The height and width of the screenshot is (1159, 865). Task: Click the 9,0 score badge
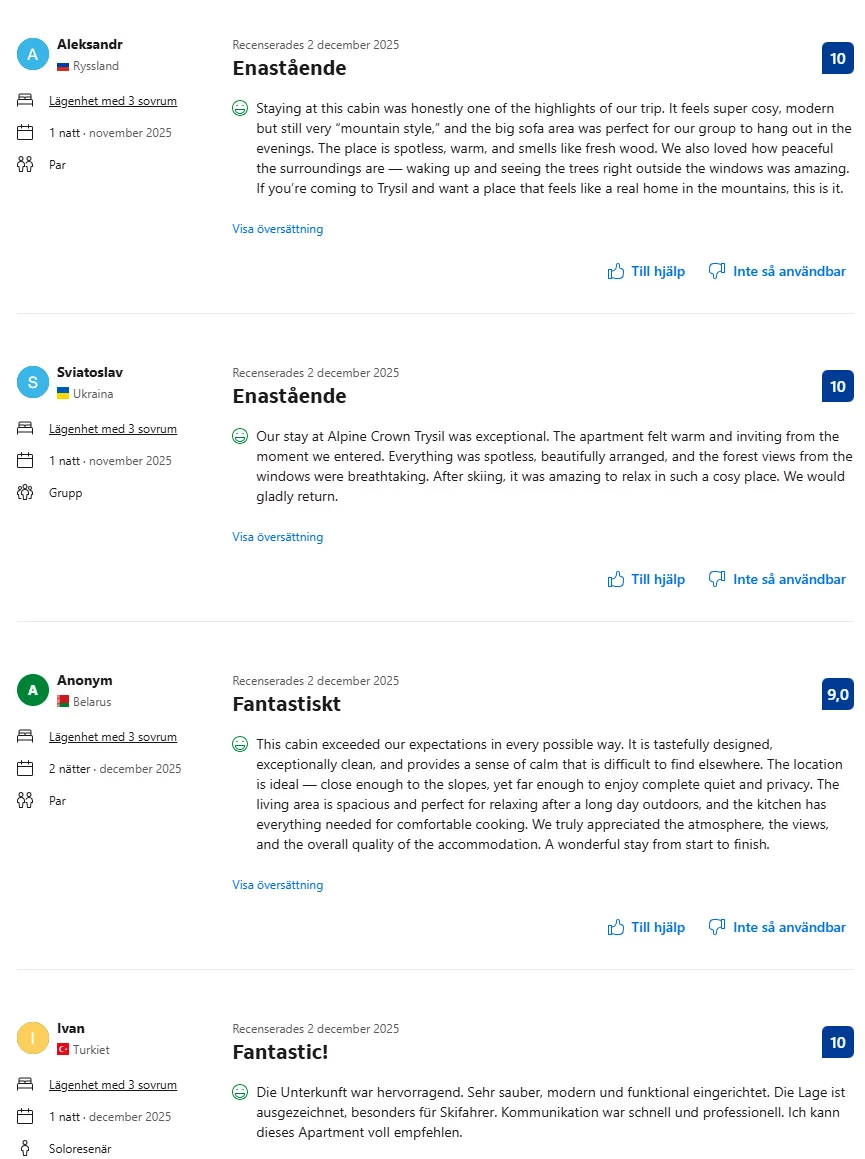pyautogui.click(x=838, y=695)
